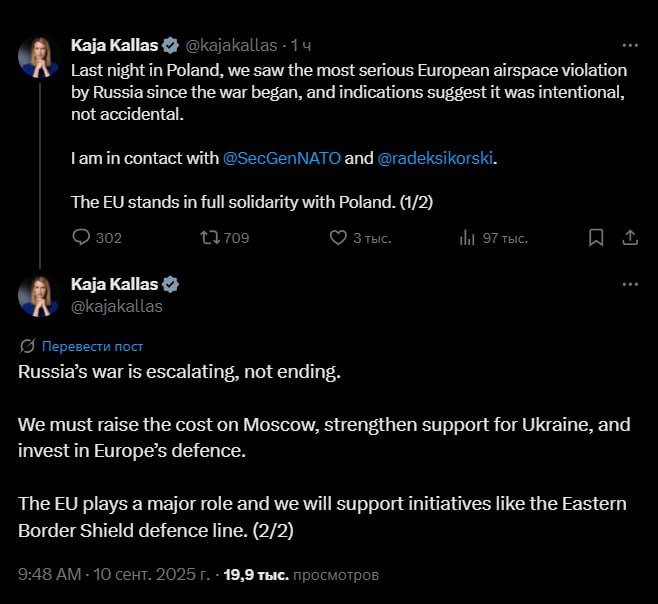Image resolution: width=658 pixels, height=604 pixels.
Task: Open Kaja Kallas avatar in first tweet
Action: click(39, 58)
